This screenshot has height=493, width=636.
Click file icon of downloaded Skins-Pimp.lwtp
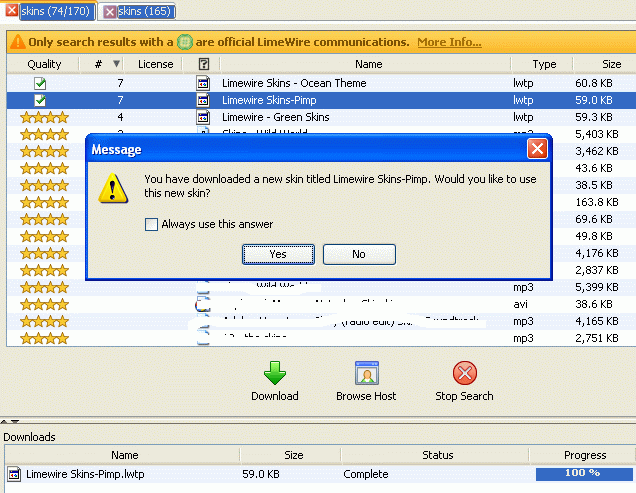[x=14, y=474]
